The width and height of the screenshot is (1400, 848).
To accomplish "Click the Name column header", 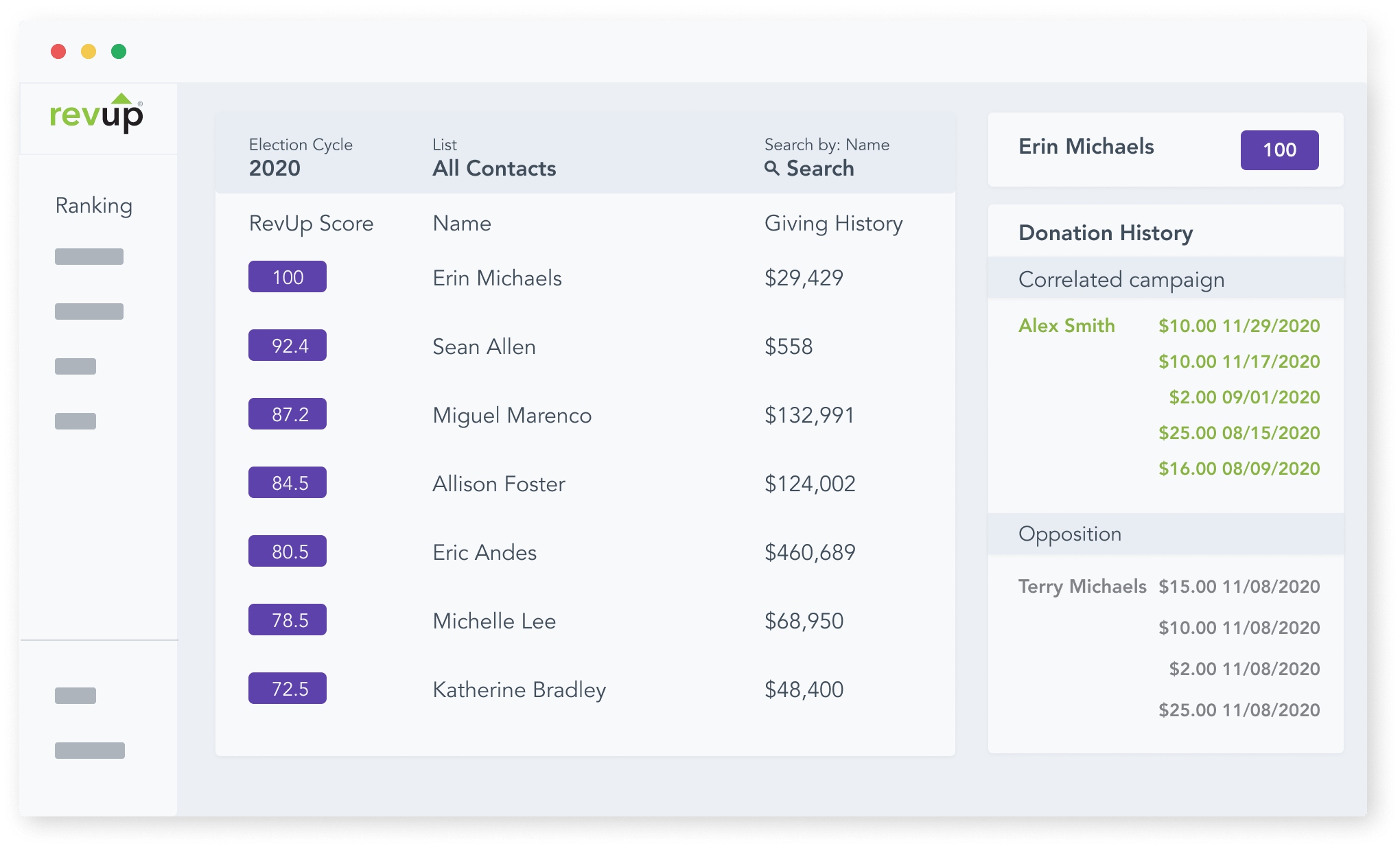I will tap(462, 224).
